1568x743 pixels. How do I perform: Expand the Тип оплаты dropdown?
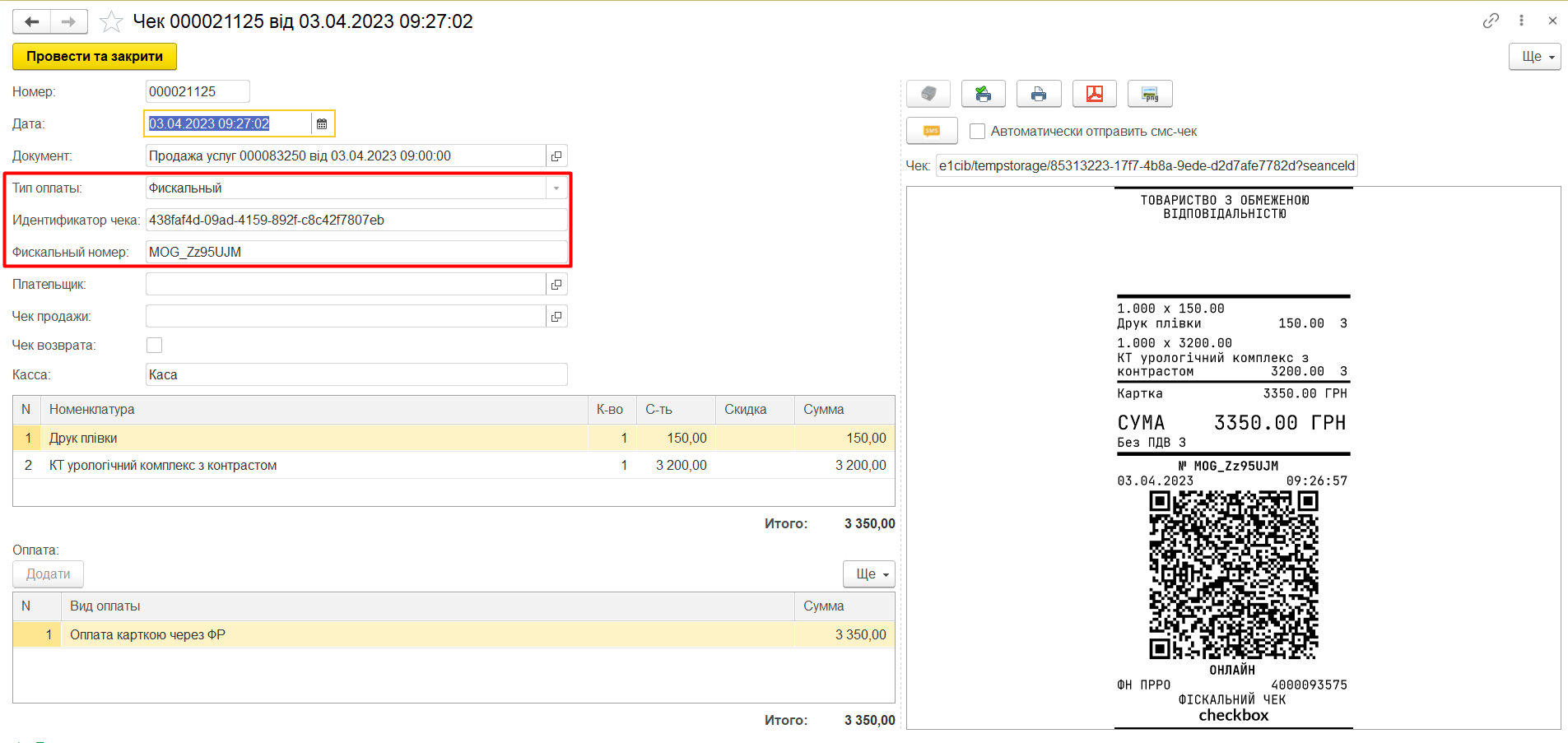point(556,188)
